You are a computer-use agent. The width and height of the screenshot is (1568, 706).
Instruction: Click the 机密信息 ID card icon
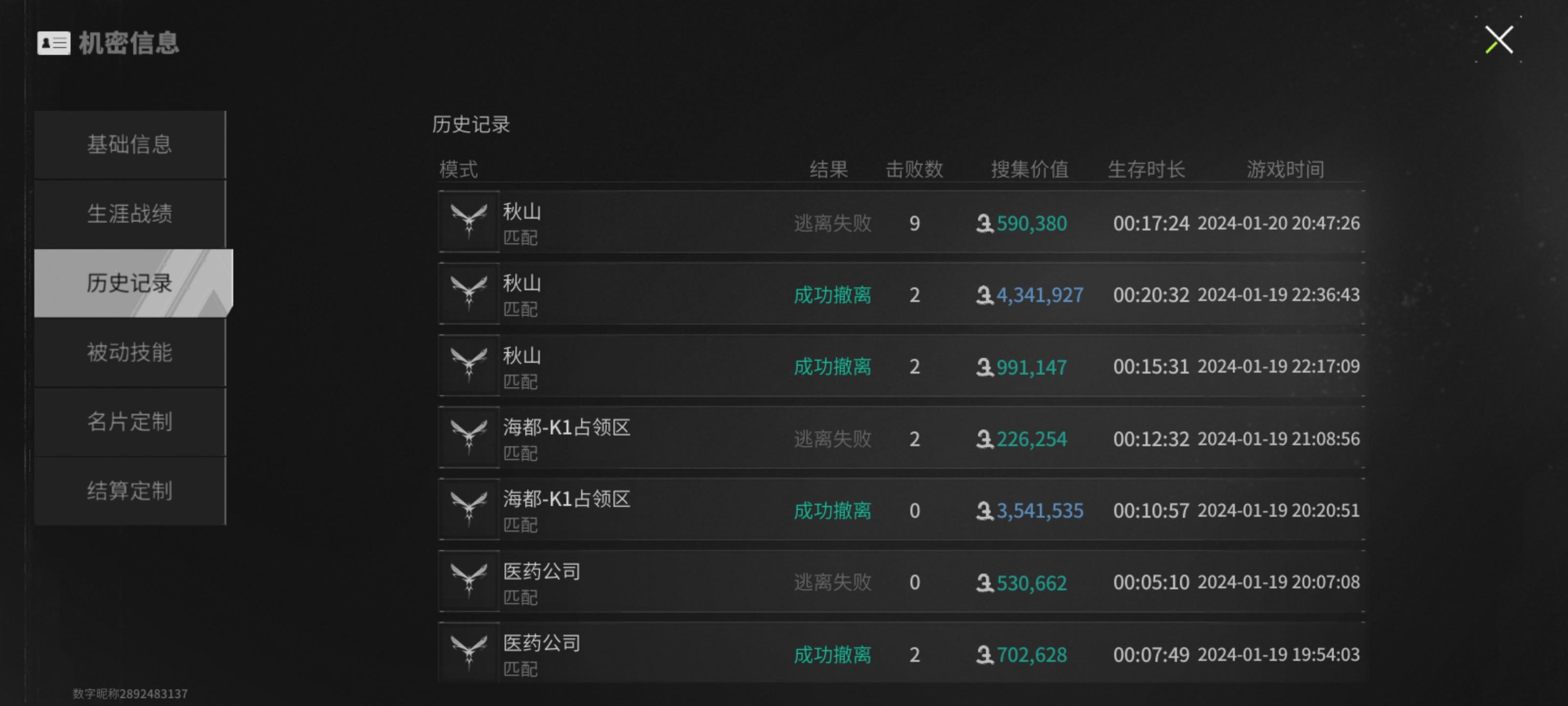point(53,43)
